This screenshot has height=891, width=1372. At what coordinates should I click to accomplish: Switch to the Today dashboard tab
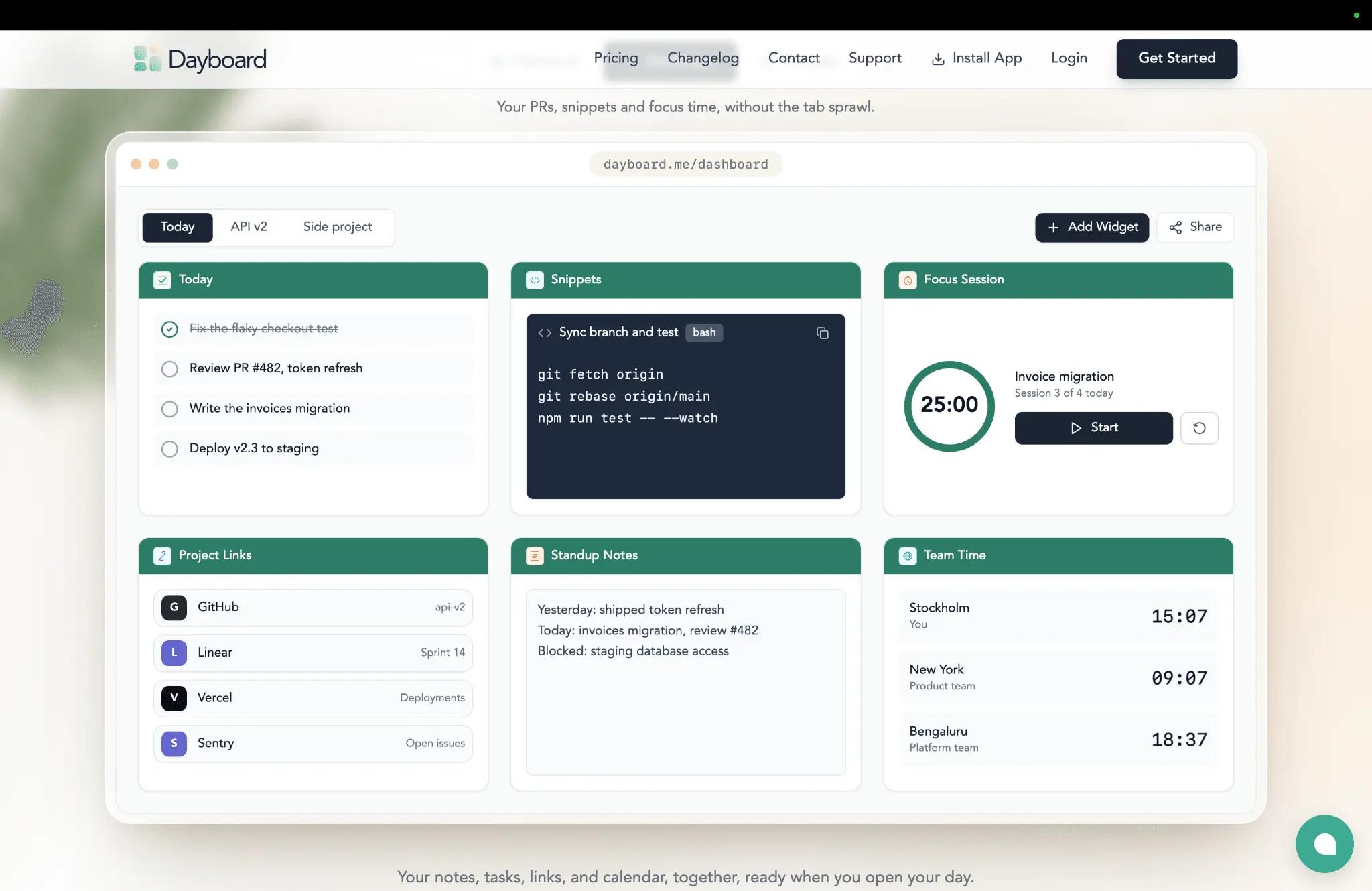click(178, 227)
